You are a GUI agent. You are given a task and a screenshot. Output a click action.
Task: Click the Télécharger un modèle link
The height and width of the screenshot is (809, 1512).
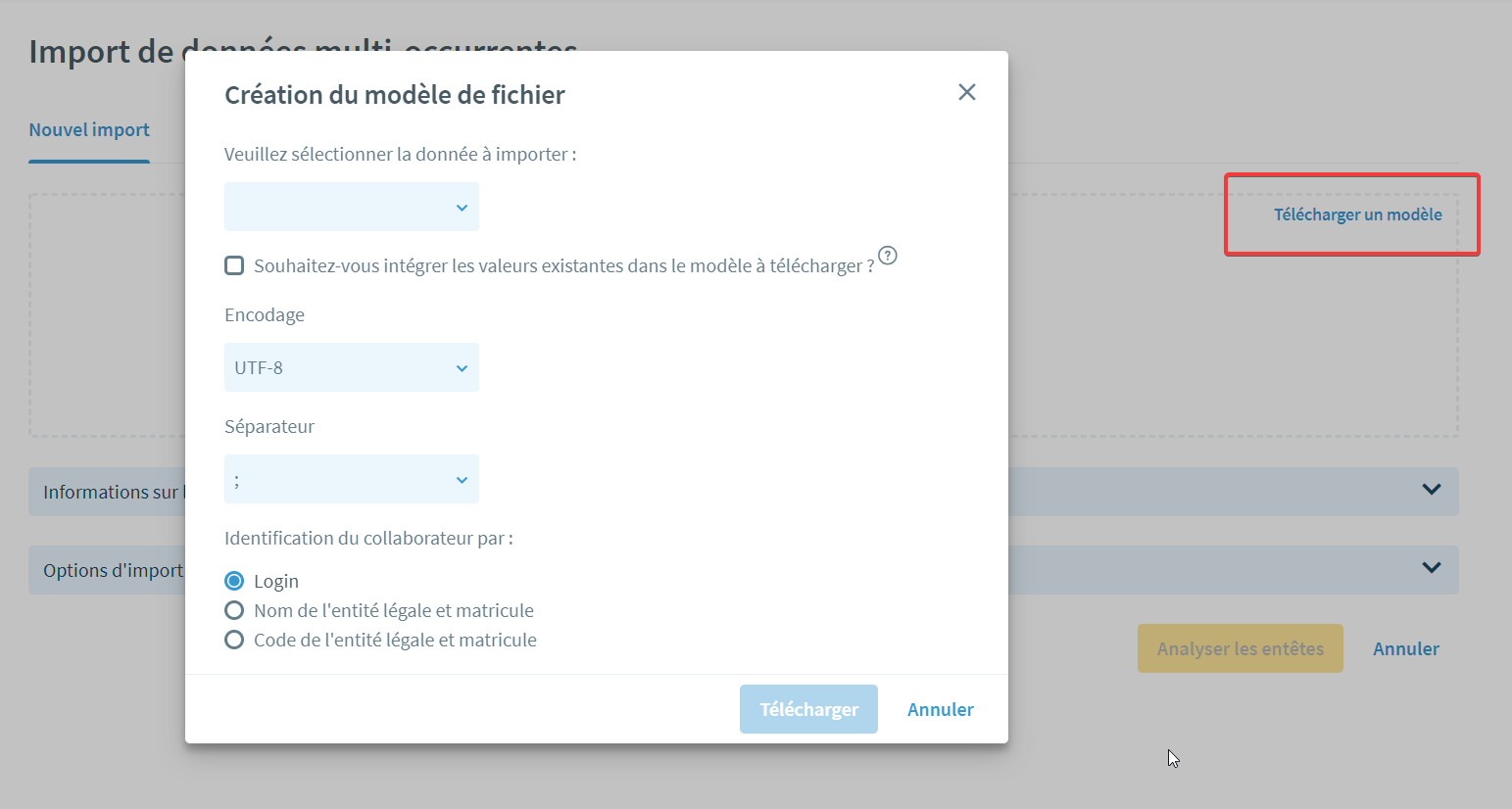1357,214
